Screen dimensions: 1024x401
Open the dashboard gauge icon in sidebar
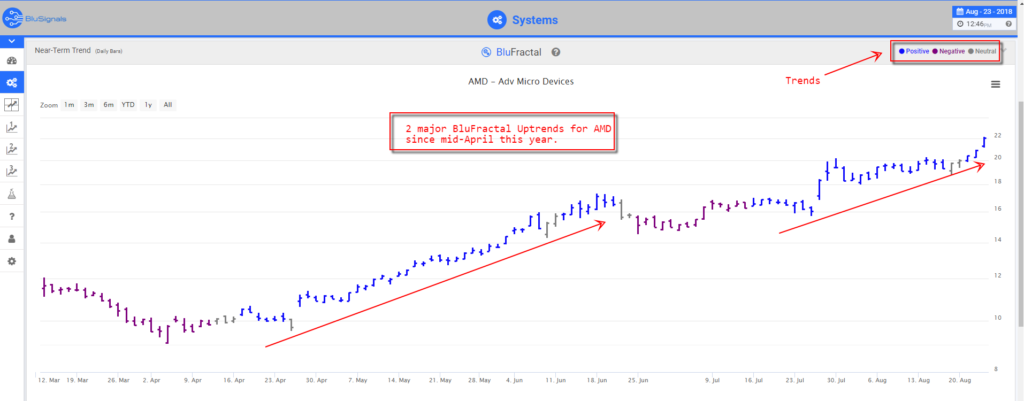[x=11, y=61]
